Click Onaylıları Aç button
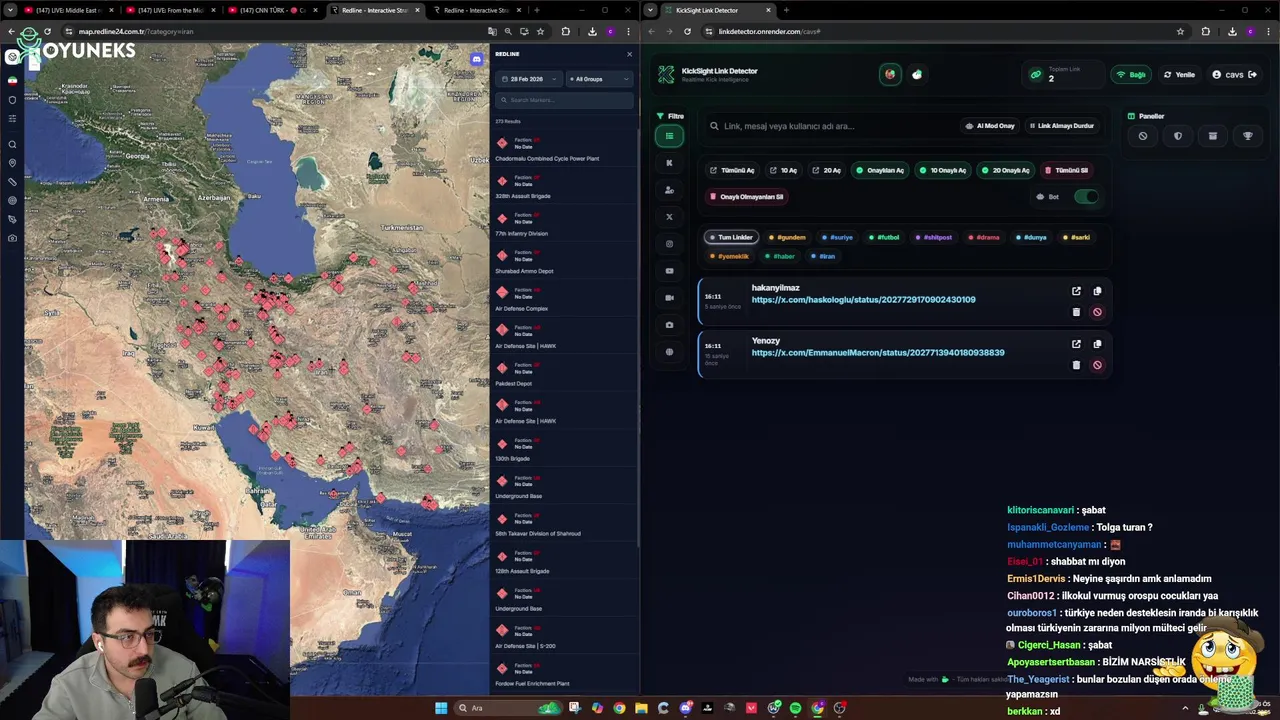 pos(880,171)
